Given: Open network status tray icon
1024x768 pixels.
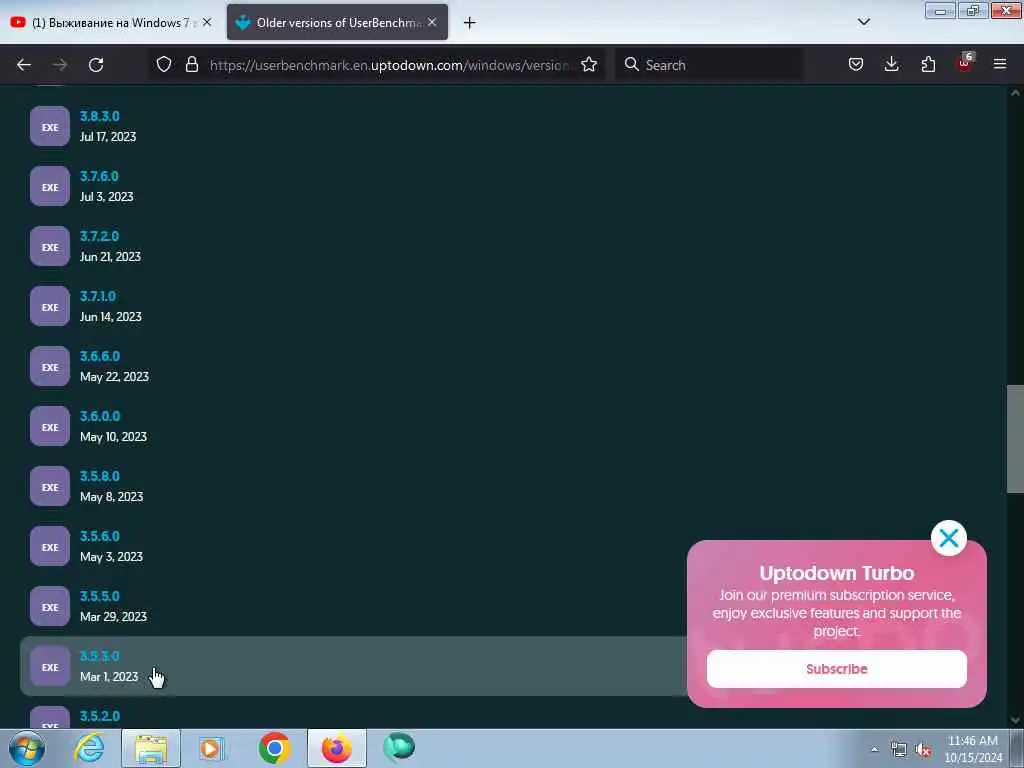Looking at the screenshot, I should [899, 750].
